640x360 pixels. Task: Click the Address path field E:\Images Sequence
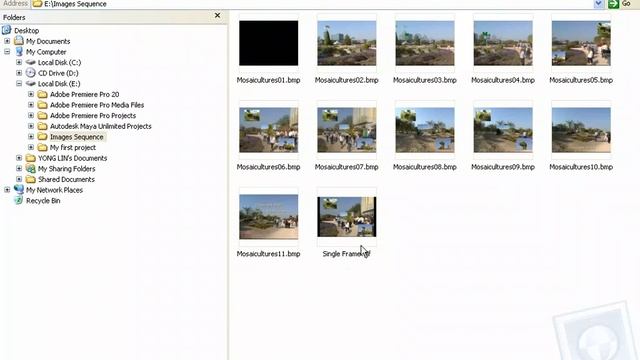312,4
